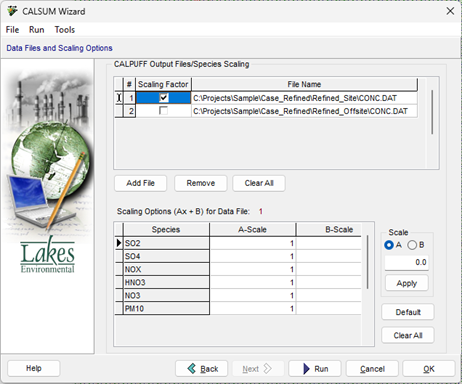Check the Scaling Factor box for file 2

click(163, 111)
